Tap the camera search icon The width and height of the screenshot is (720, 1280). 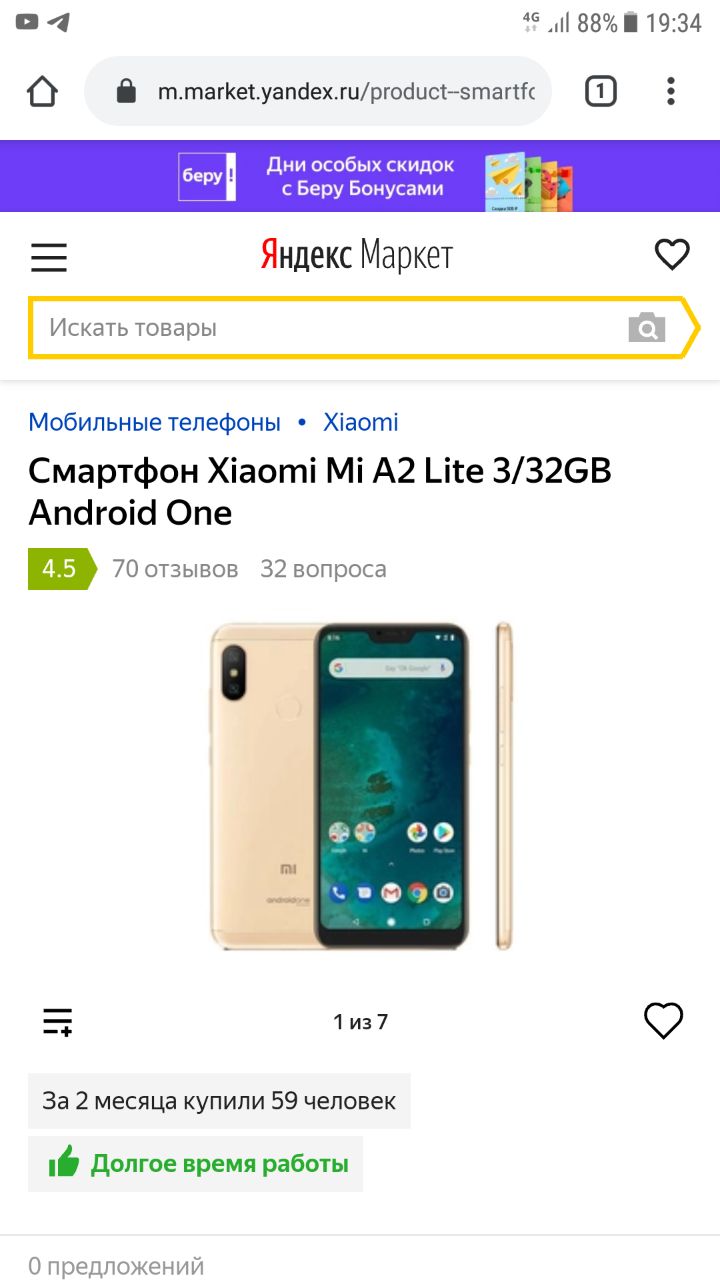pyautogui.click(x=646, y=327)
